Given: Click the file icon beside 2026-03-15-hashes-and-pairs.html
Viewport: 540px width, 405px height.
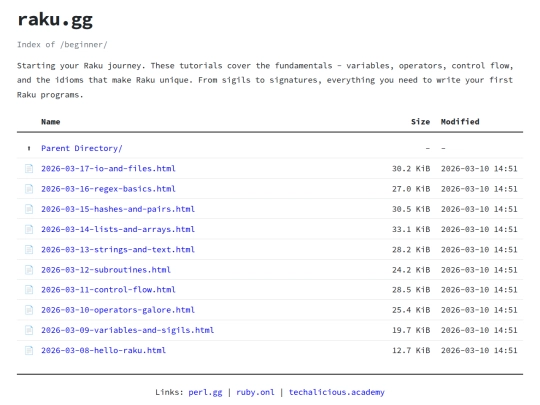Looking at the screenshot, I should (29, 209).
